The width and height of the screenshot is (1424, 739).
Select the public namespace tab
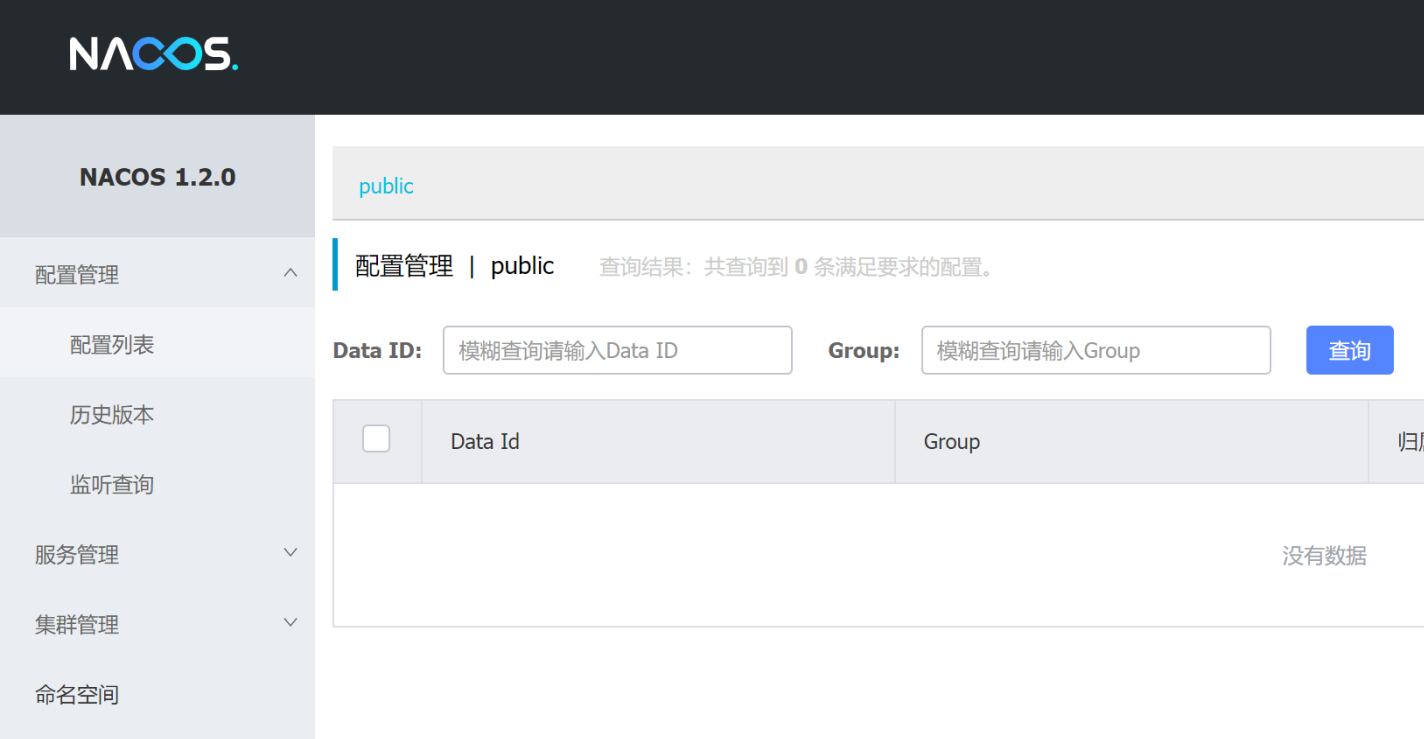386,186
